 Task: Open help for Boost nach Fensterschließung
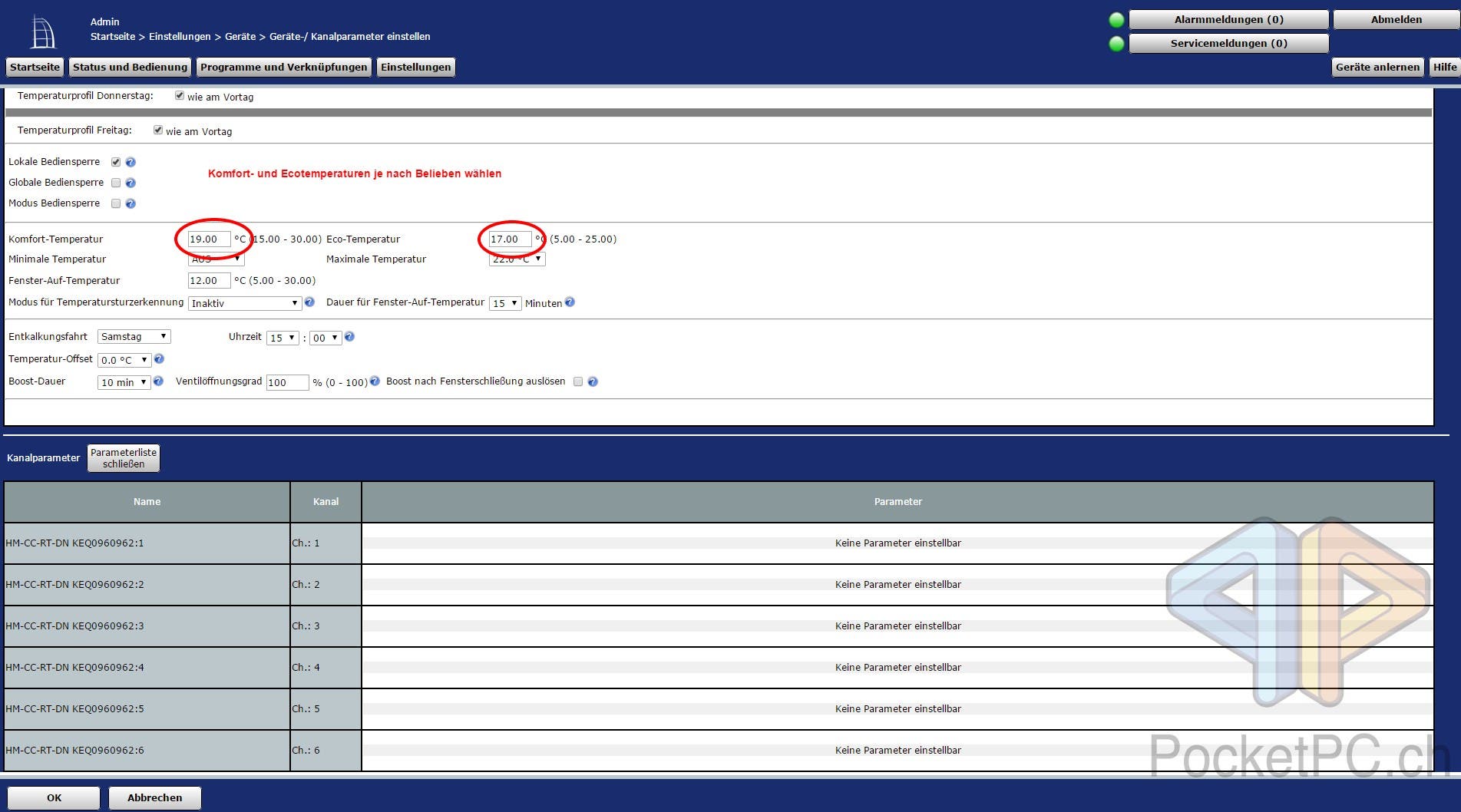click(x=593, y=381)
